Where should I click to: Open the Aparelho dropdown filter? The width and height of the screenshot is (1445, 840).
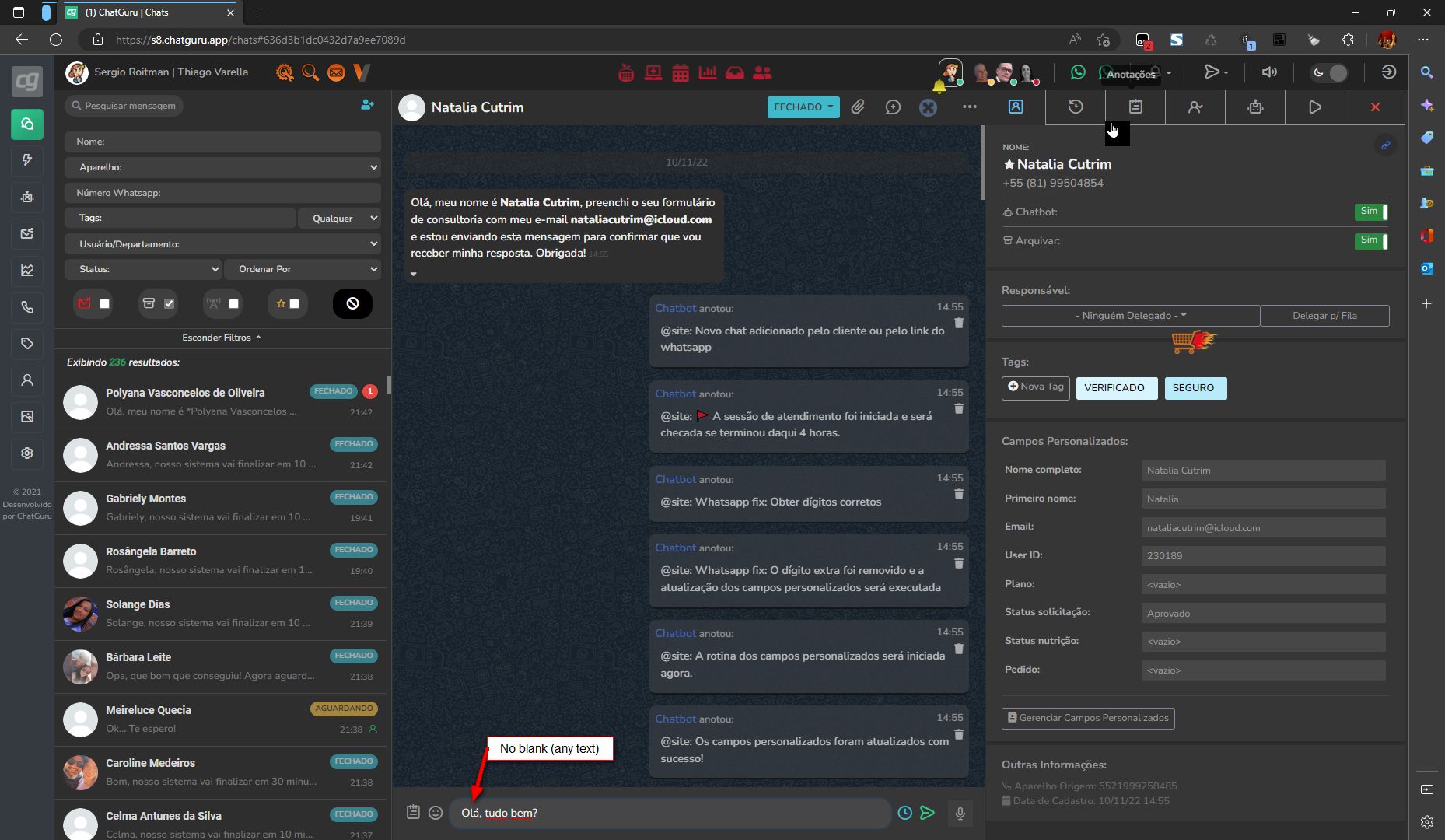click(222, 167)
